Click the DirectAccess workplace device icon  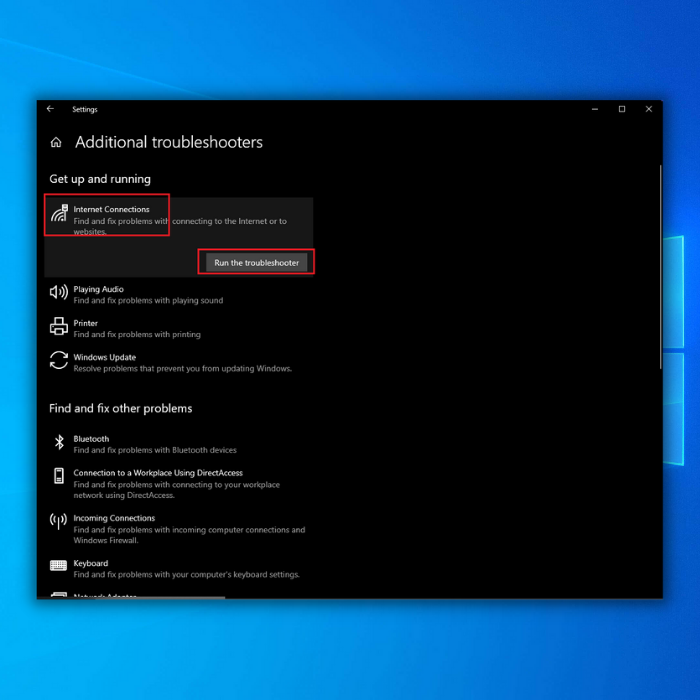pos(58,476)
